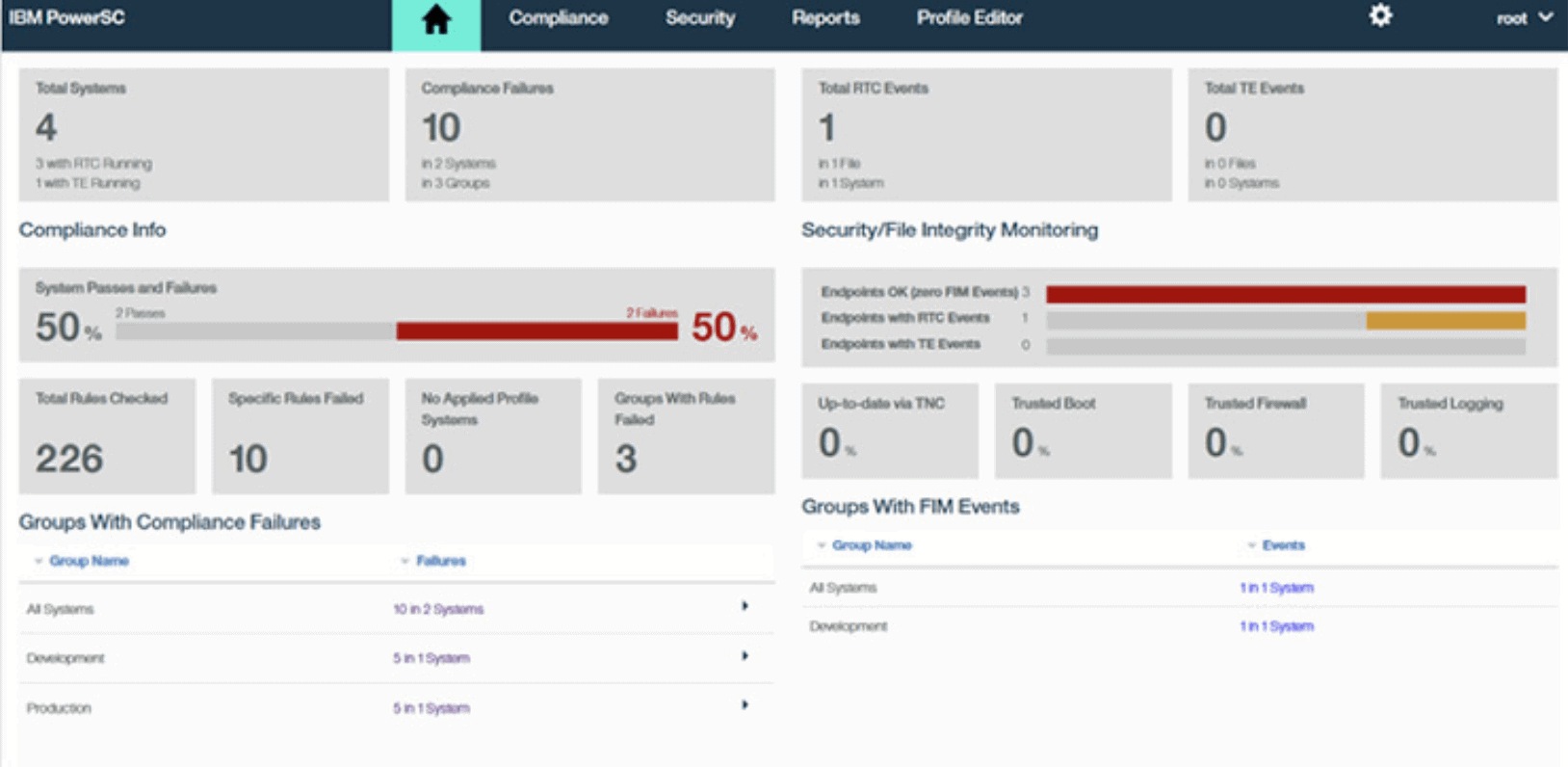Click the Trusted Firewall tile
The height and width of the screenshot is (767, 1568).
(1276, 431)
